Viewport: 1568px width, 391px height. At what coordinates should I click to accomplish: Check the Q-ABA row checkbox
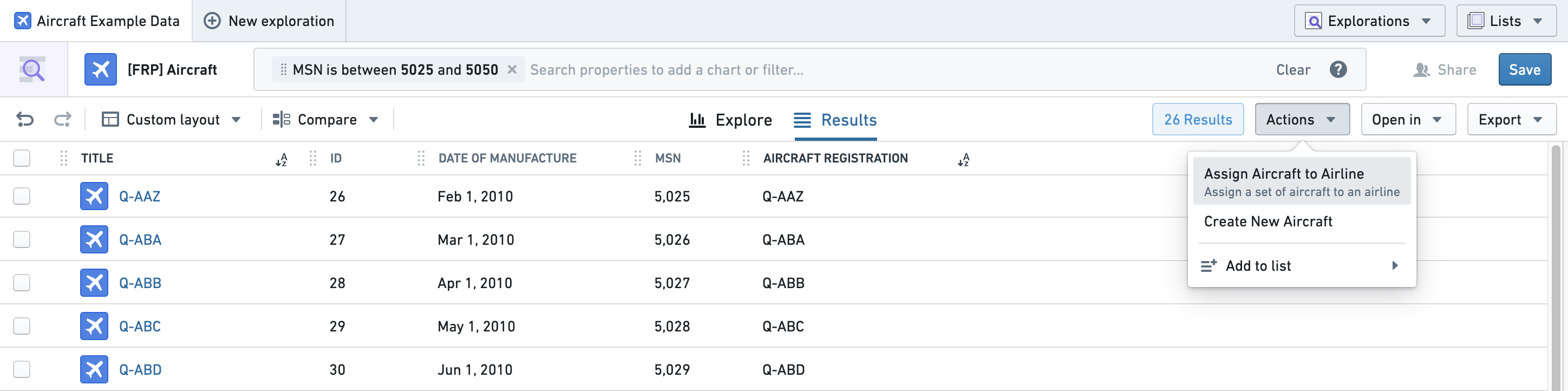pyautogui.click(x=22, y=239)
